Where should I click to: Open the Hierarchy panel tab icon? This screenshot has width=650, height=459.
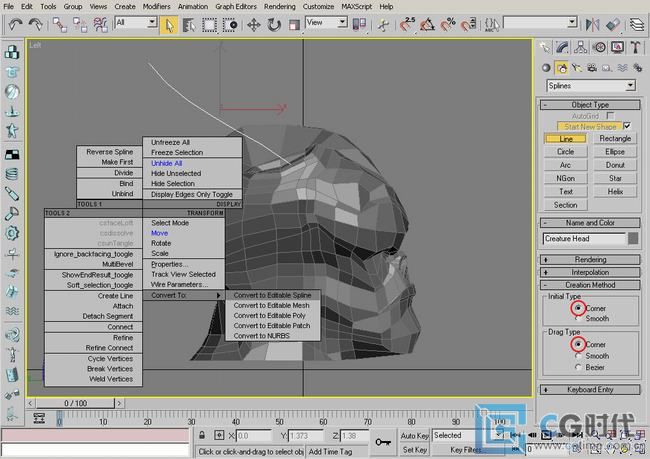[x=581, y=48]
